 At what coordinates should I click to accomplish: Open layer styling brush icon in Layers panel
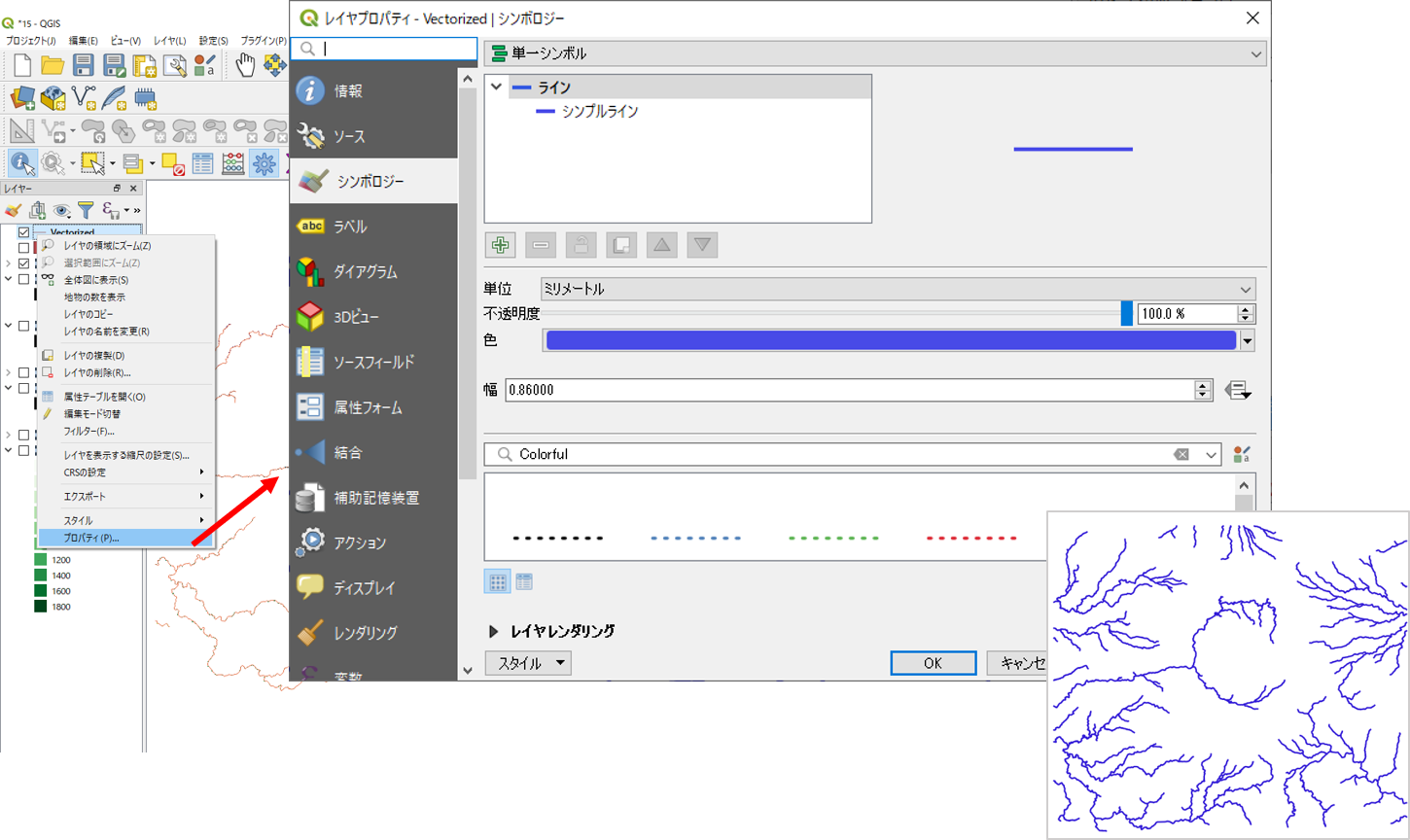coord(14,210)
